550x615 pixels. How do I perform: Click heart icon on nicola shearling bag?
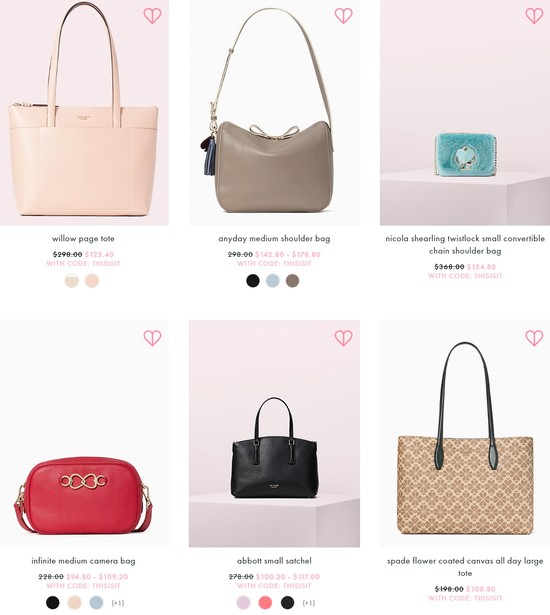(x=534, y=16)
